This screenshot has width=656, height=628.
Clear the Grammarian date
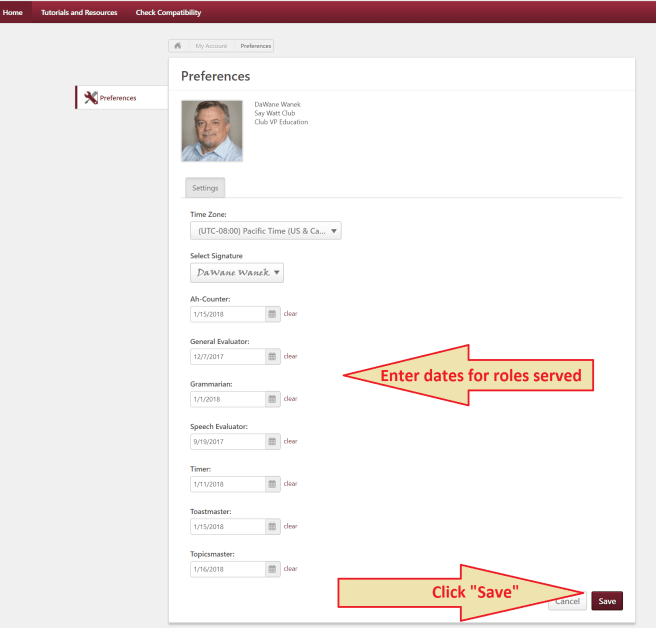291,399
